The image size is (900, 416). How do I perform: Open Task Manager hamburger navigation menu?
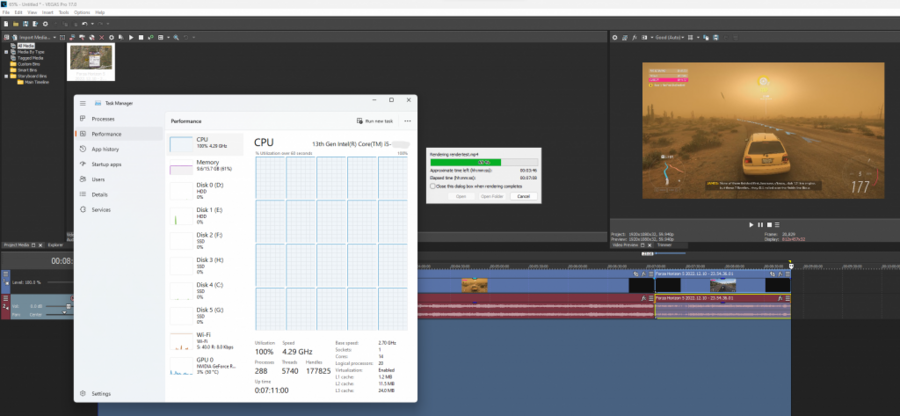click(x=83, y=103)
